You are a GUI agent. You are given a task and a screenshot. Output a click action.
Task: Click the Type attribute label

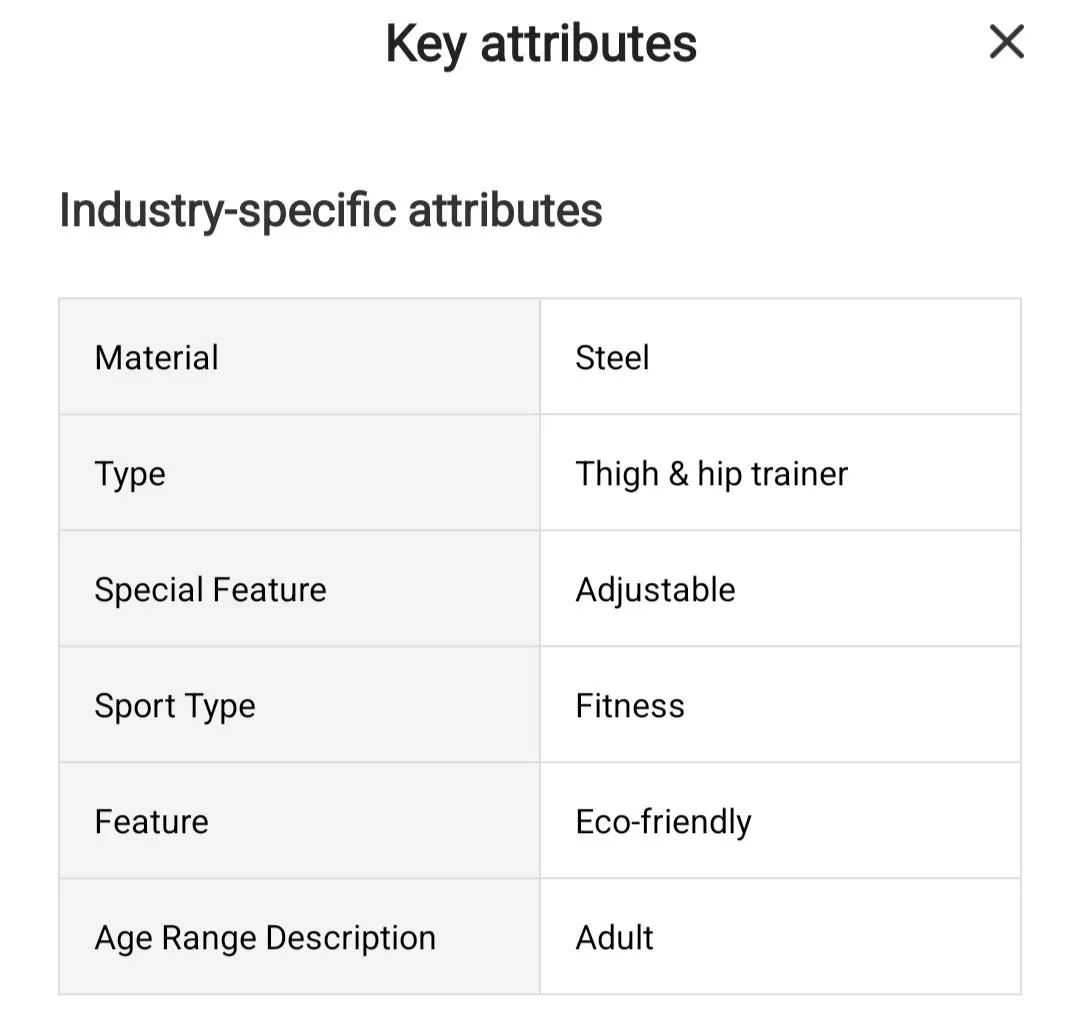(130, 474)
